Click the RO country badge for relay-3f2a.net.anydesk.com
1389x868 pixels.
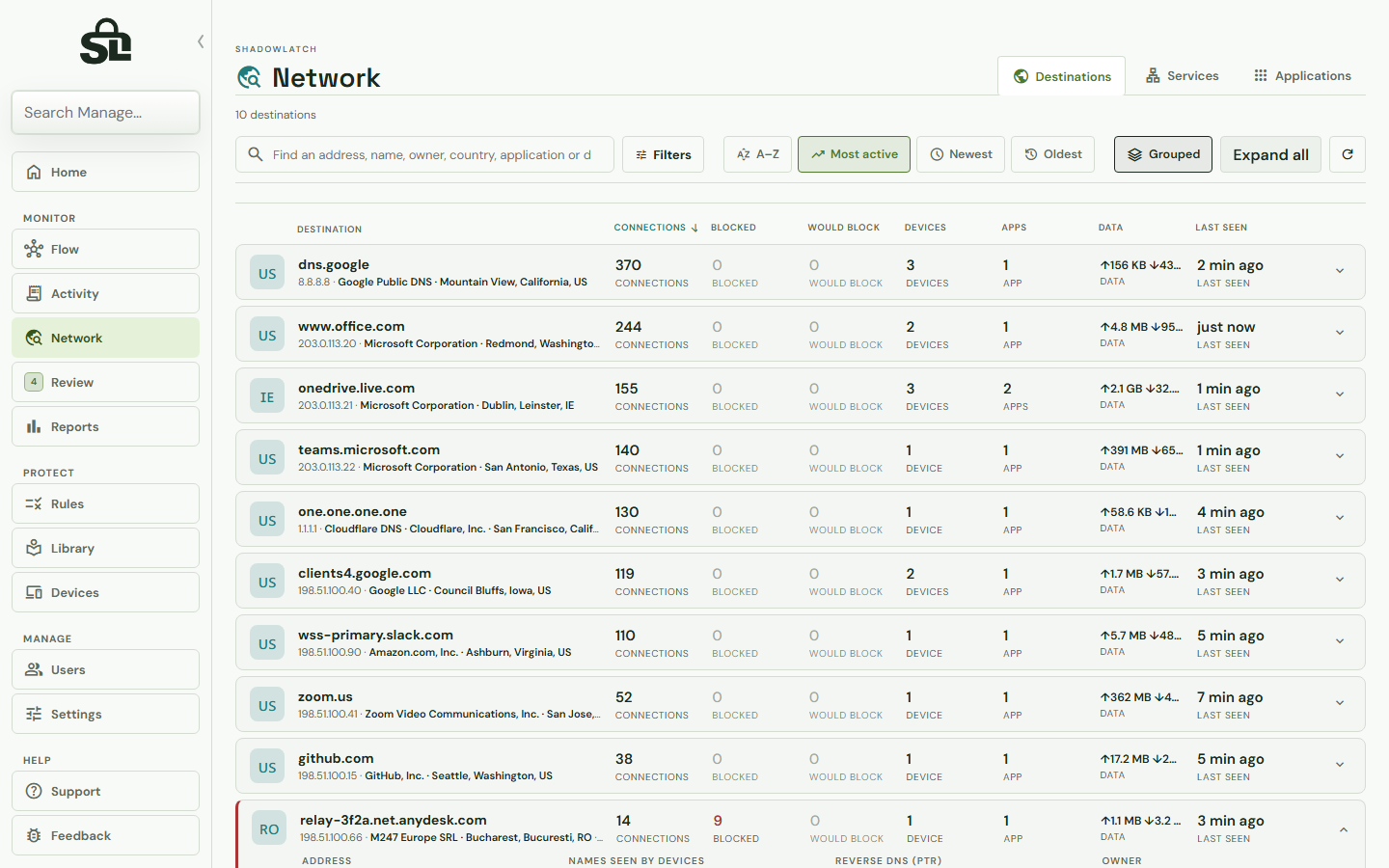coord(269,828)
